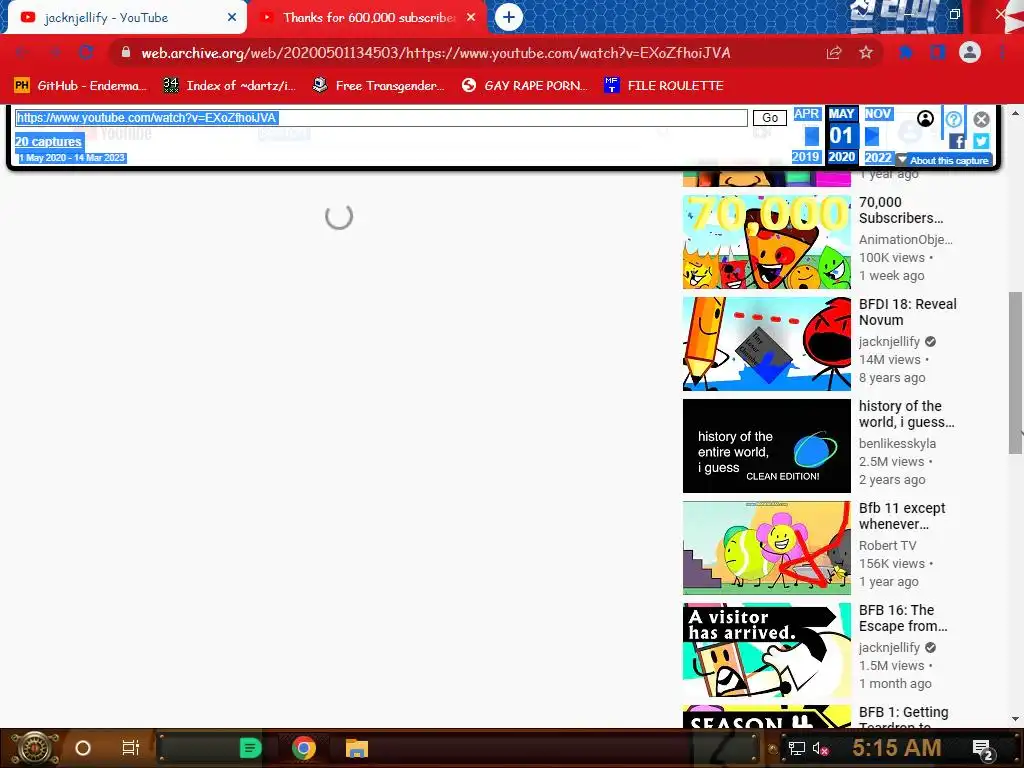Viewport: 1024px width, 768px height.
Task: Select the MAY capture month label
Action: pos(842,114)
